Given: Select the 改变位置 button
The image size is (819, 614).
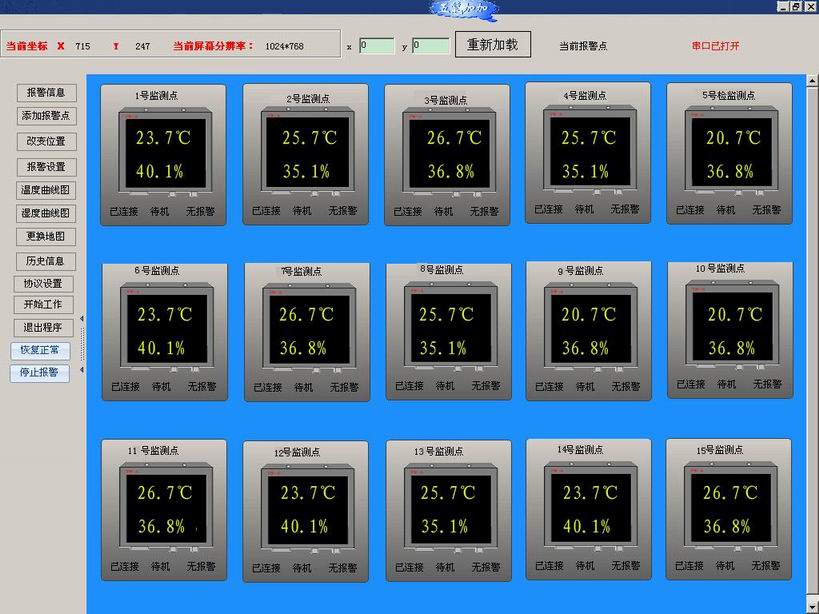Looking at the screenshot, I should click(46, 141).
